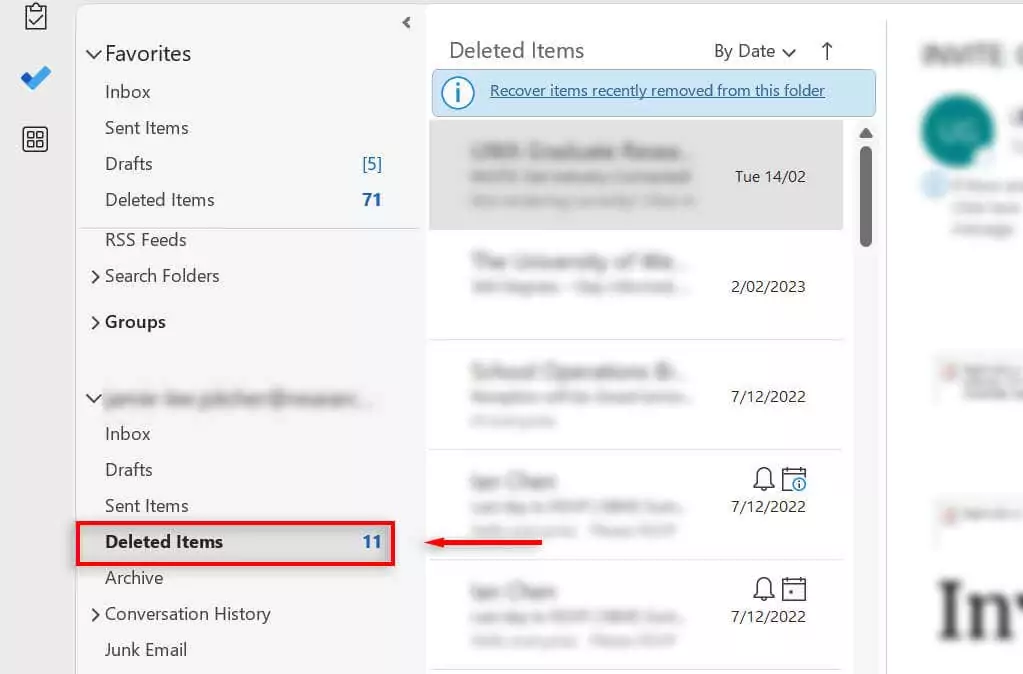Open the Tasks clipboard icon
The width and height of the screenshot is (1023, 674).
36,16
